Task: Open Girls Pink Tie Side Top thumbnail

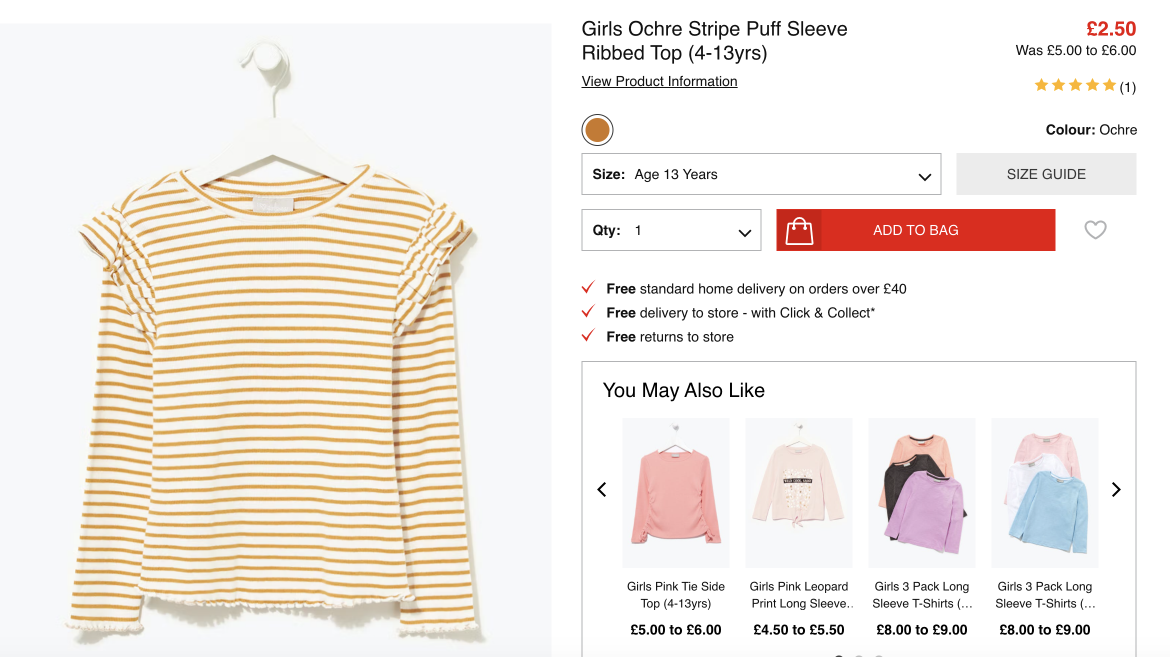Action: 676,493
